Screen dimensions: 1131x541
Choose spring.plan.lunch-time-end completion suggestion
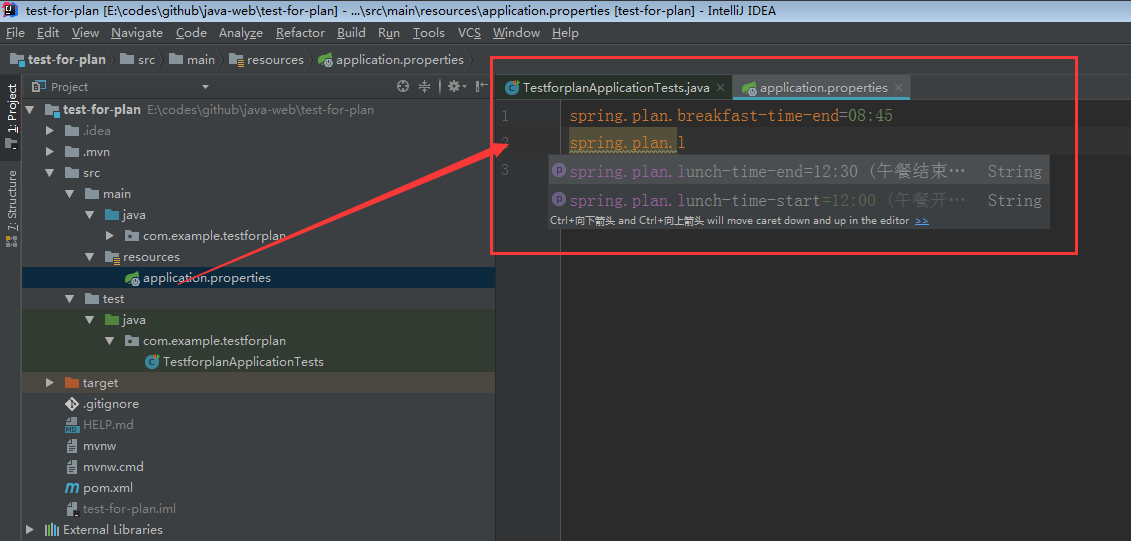(798, 171)
